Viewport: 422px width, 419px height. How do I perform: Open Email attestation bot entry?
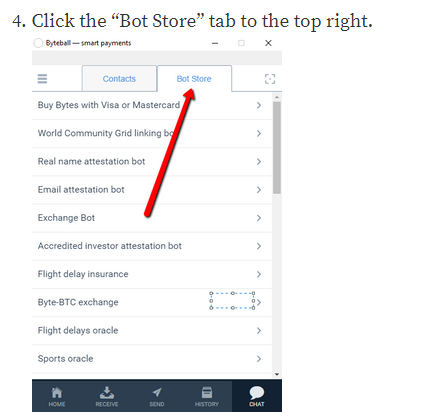152,190
